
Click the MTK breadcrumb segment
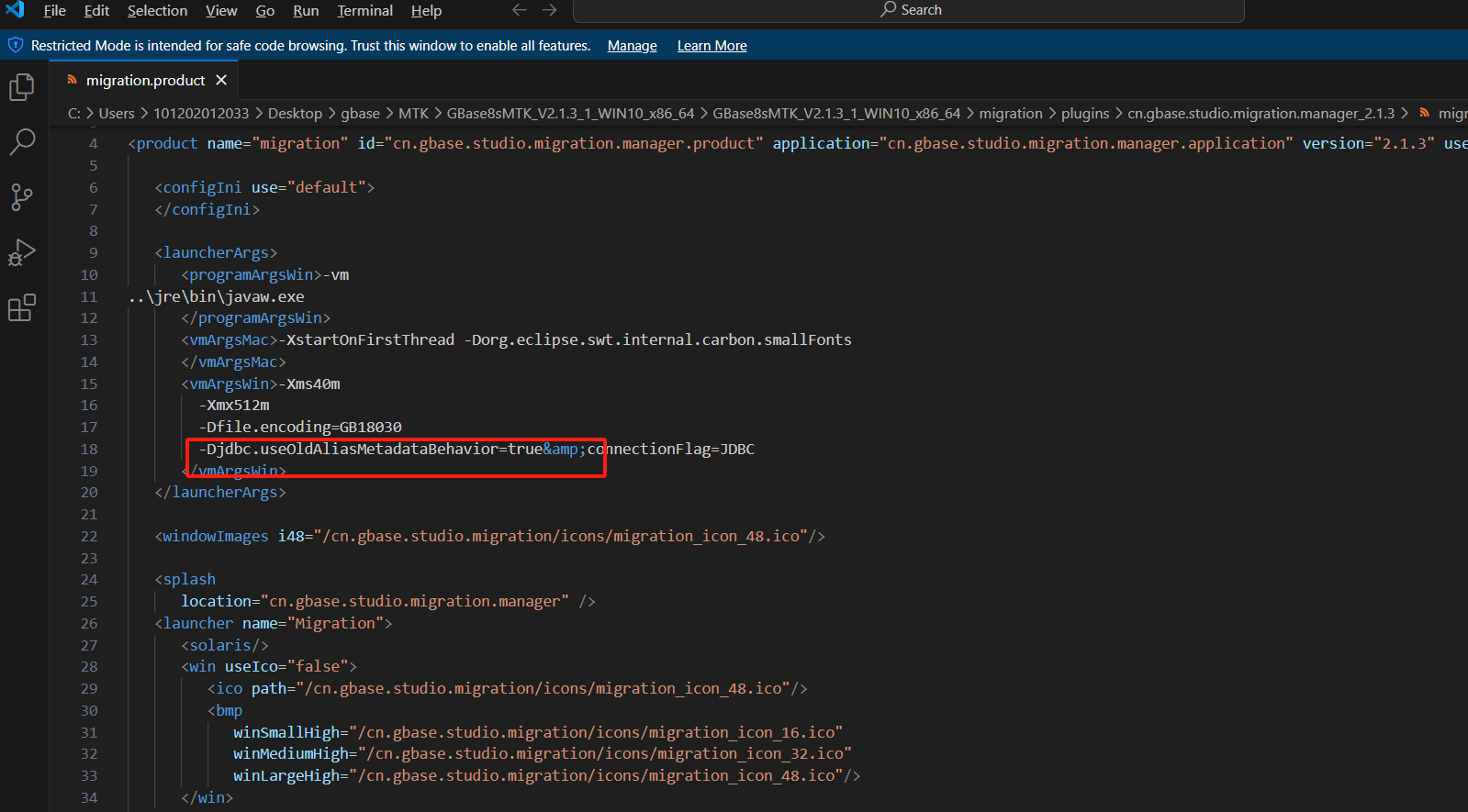point(413,114)
